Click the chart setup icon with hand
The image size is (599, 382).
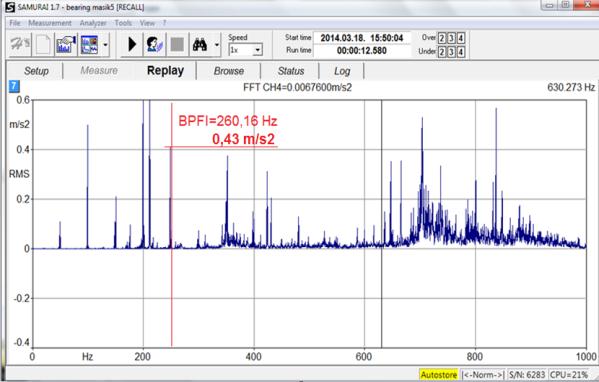click(66, 45)
